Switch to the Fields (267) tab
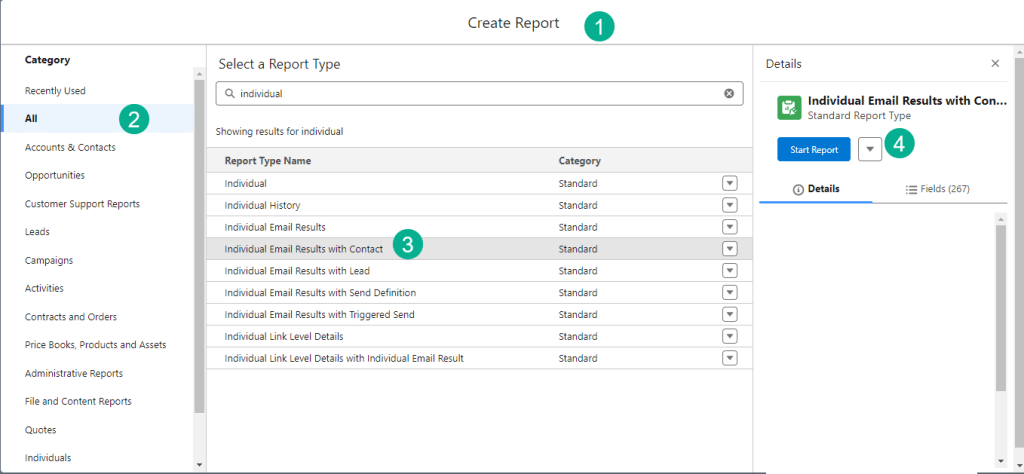 [x=937, y=189]
